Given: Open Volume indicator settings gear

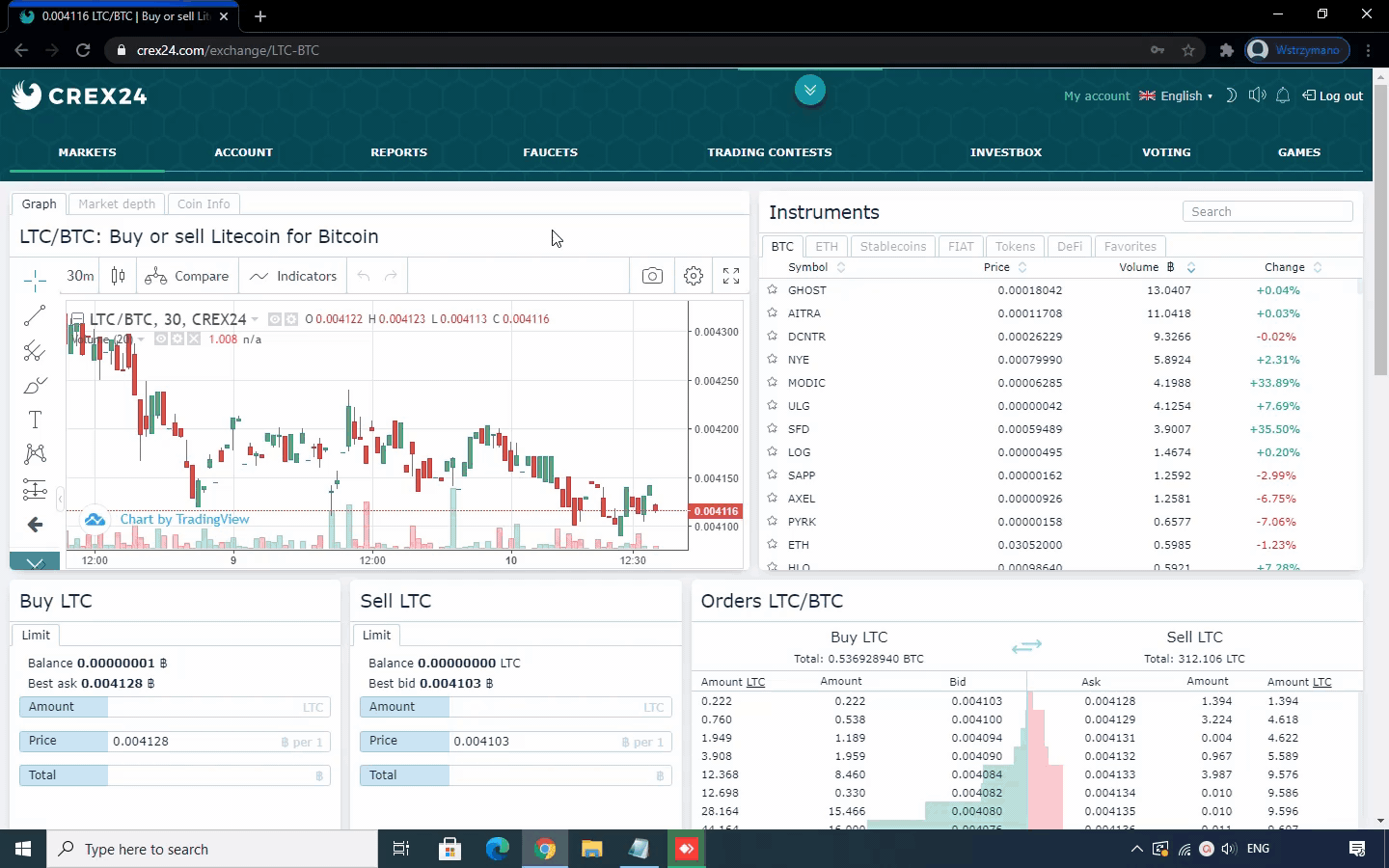Looking at the screenshot, I should coord(177,339).
